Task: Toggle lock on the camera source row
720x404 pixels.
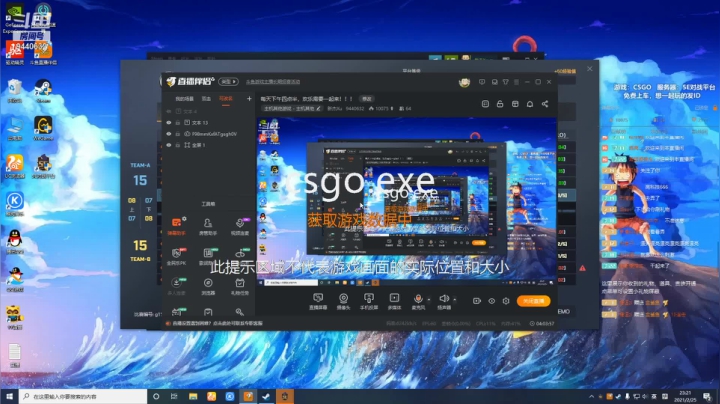Action: tap(178, 134)
